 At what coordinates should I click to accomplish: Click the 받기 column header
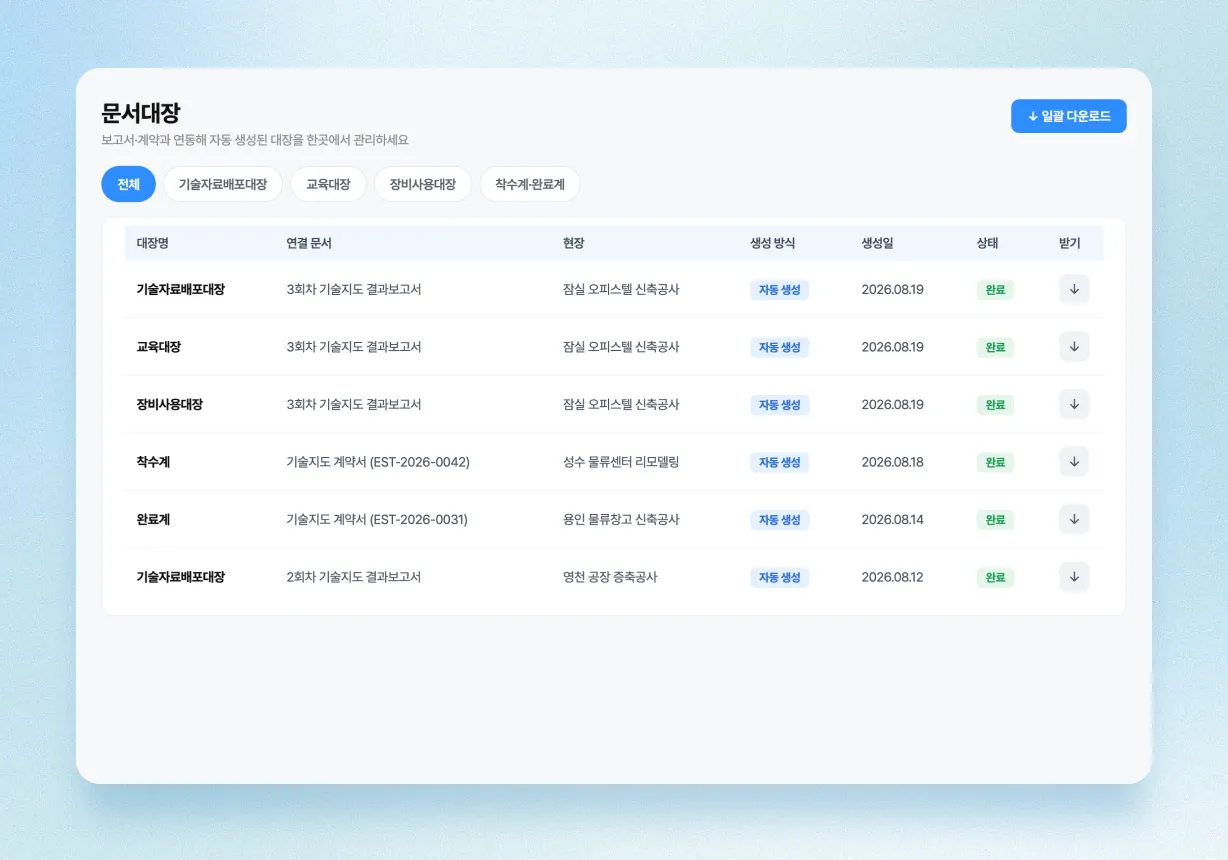pyautogui.click(x=1070, y=243)
